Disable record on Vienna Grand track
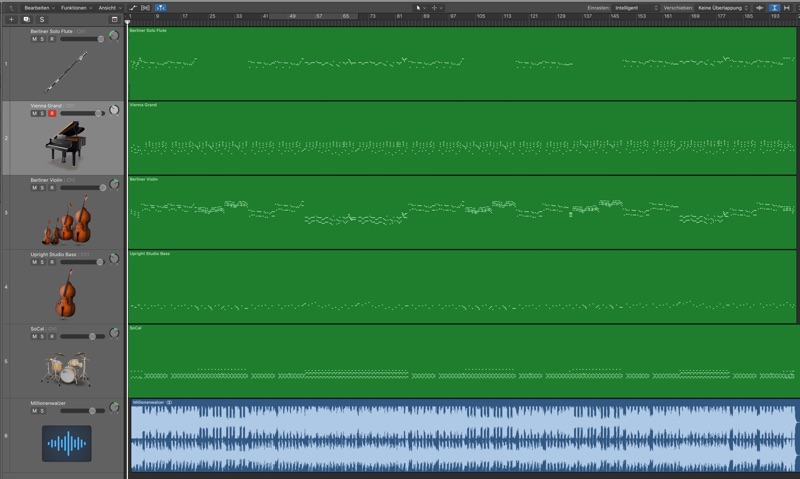800x479 pixels. (x=52, y=113)
